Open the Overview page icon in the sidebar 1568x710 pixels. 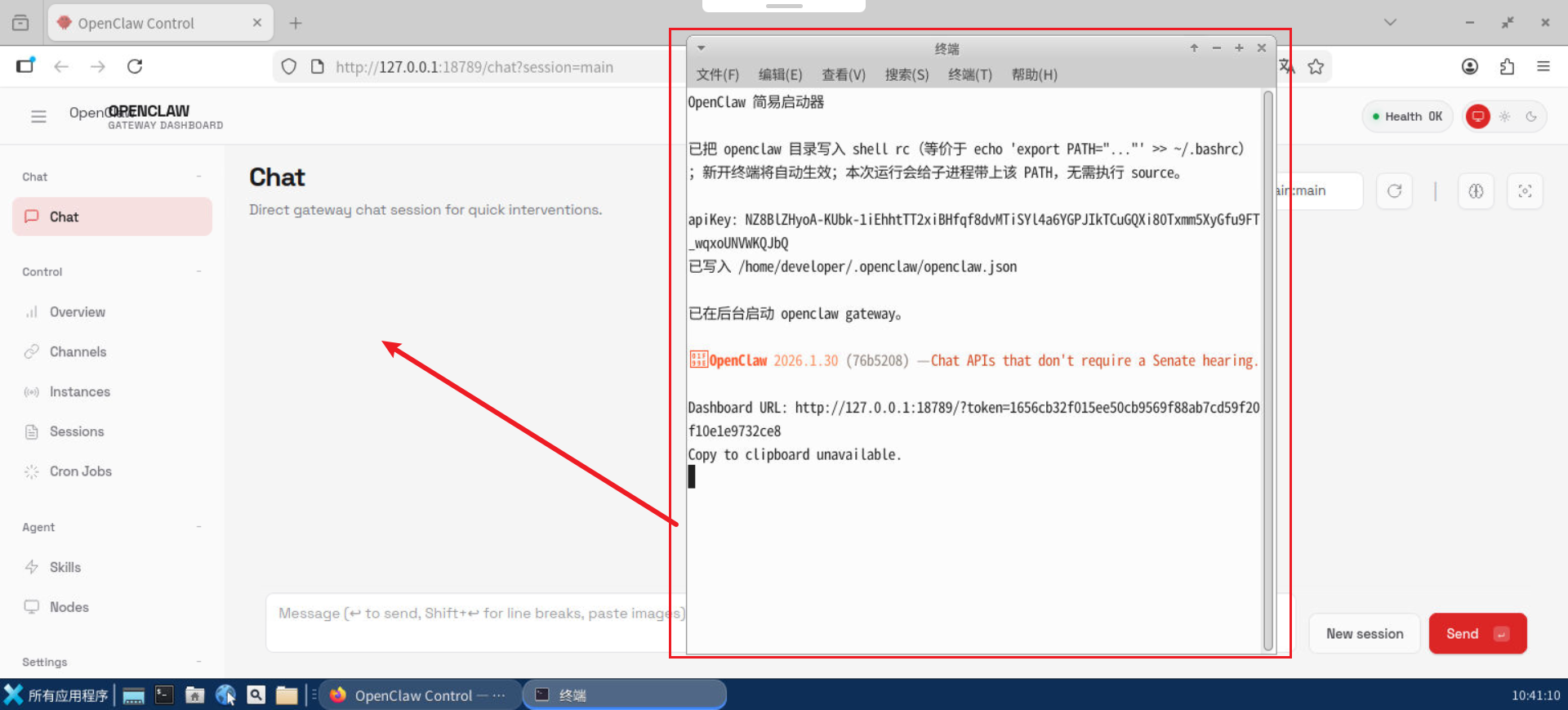32,312
